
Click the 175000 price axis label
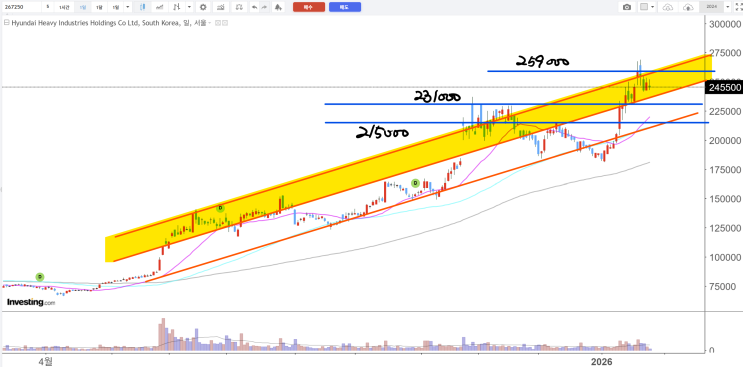[725, 170]
